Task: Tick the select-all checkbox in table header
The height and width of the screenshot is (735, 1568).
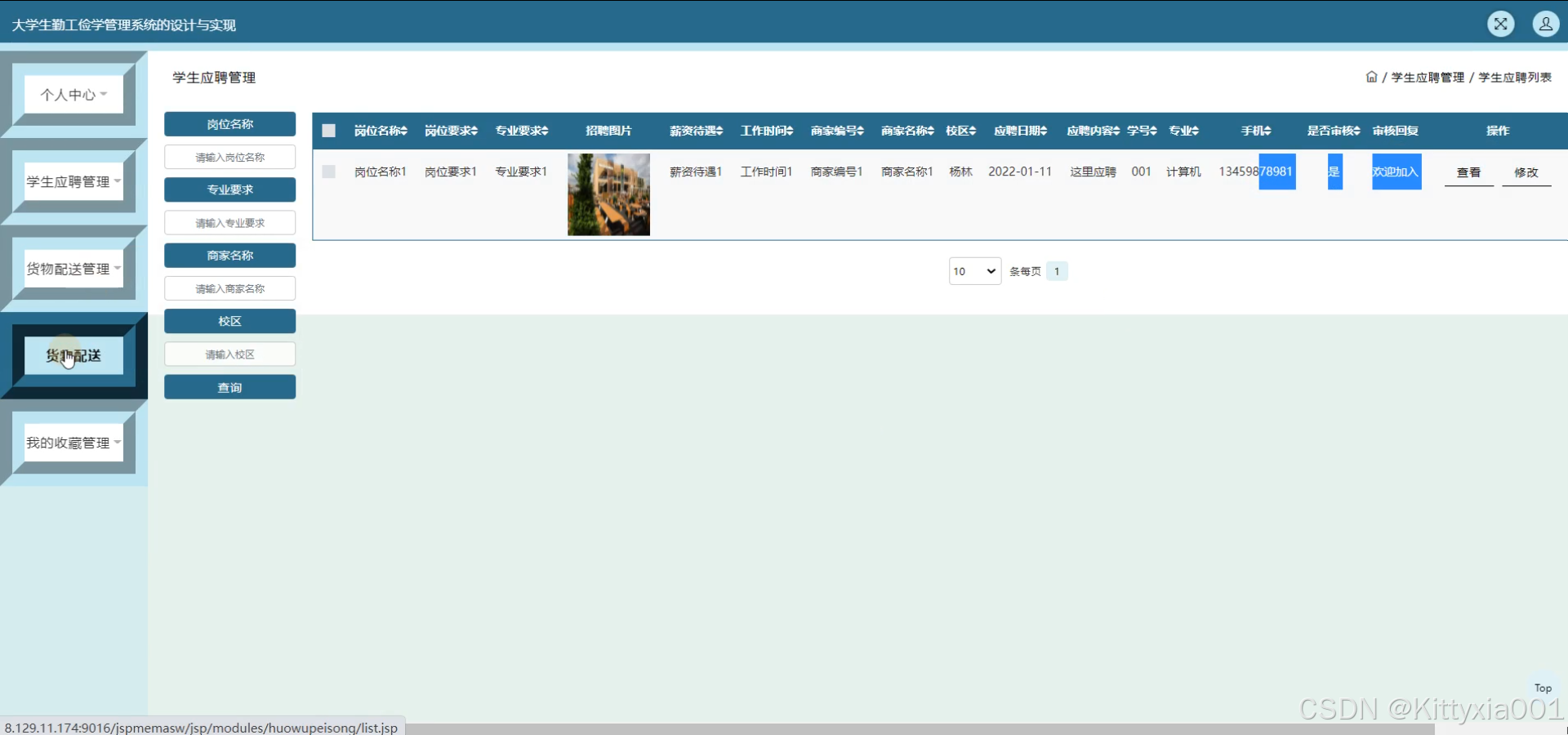Action: tap(329, 131)
